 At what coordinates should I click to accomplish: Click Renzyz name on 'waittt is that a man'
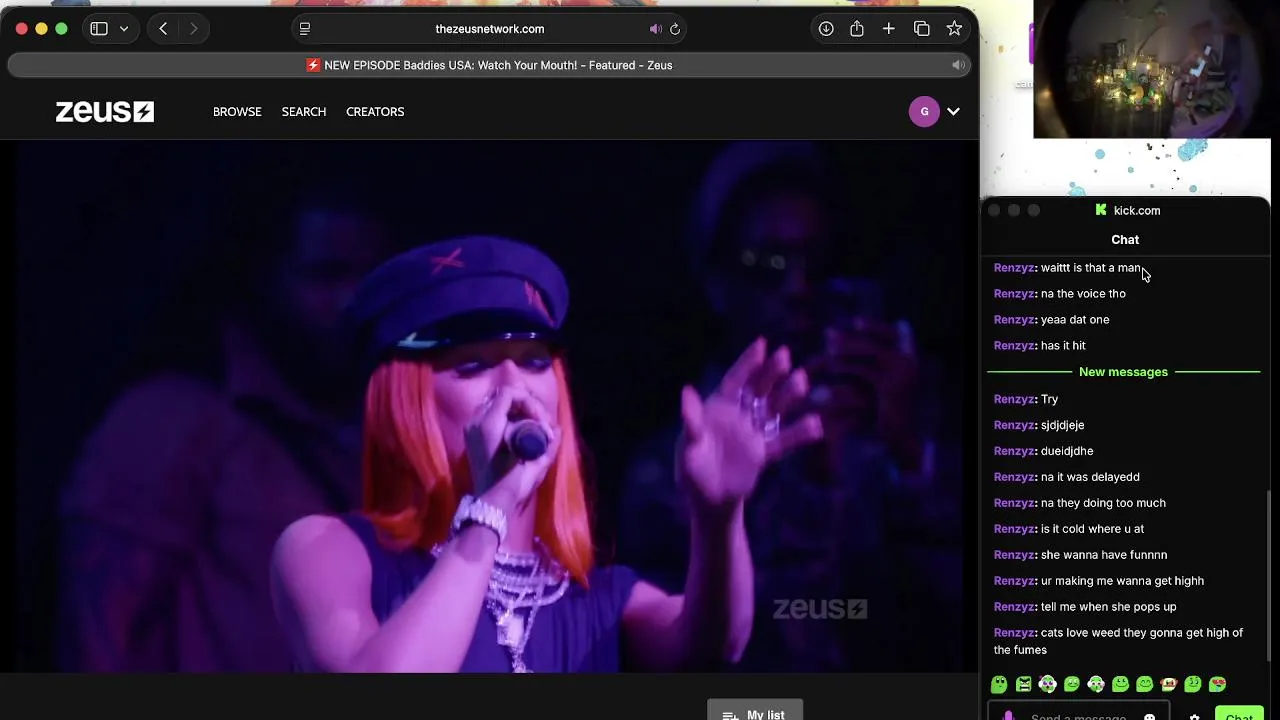tap(1014, 268)
